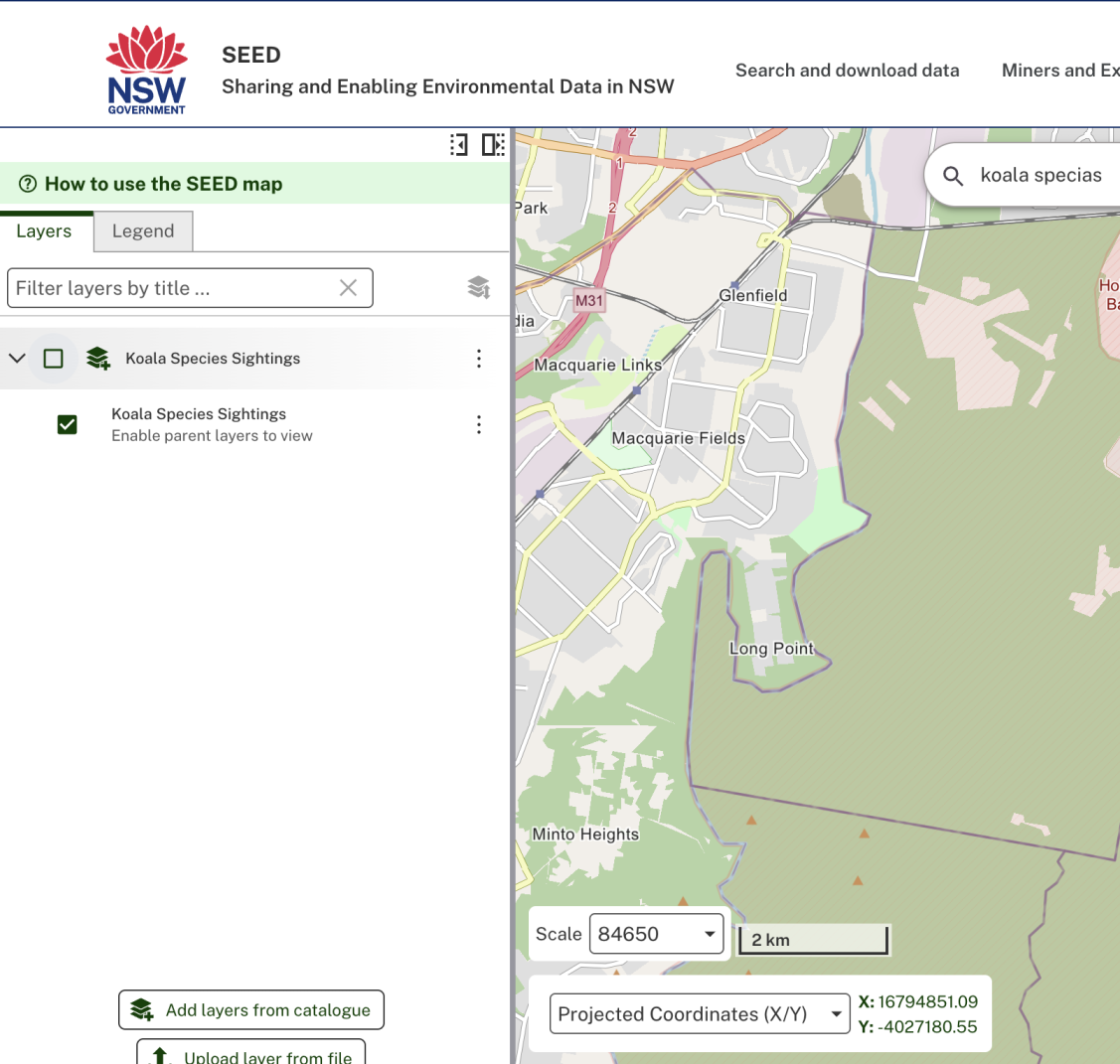Click the 'Glenfield' label on the map

(x=753, y=296)
